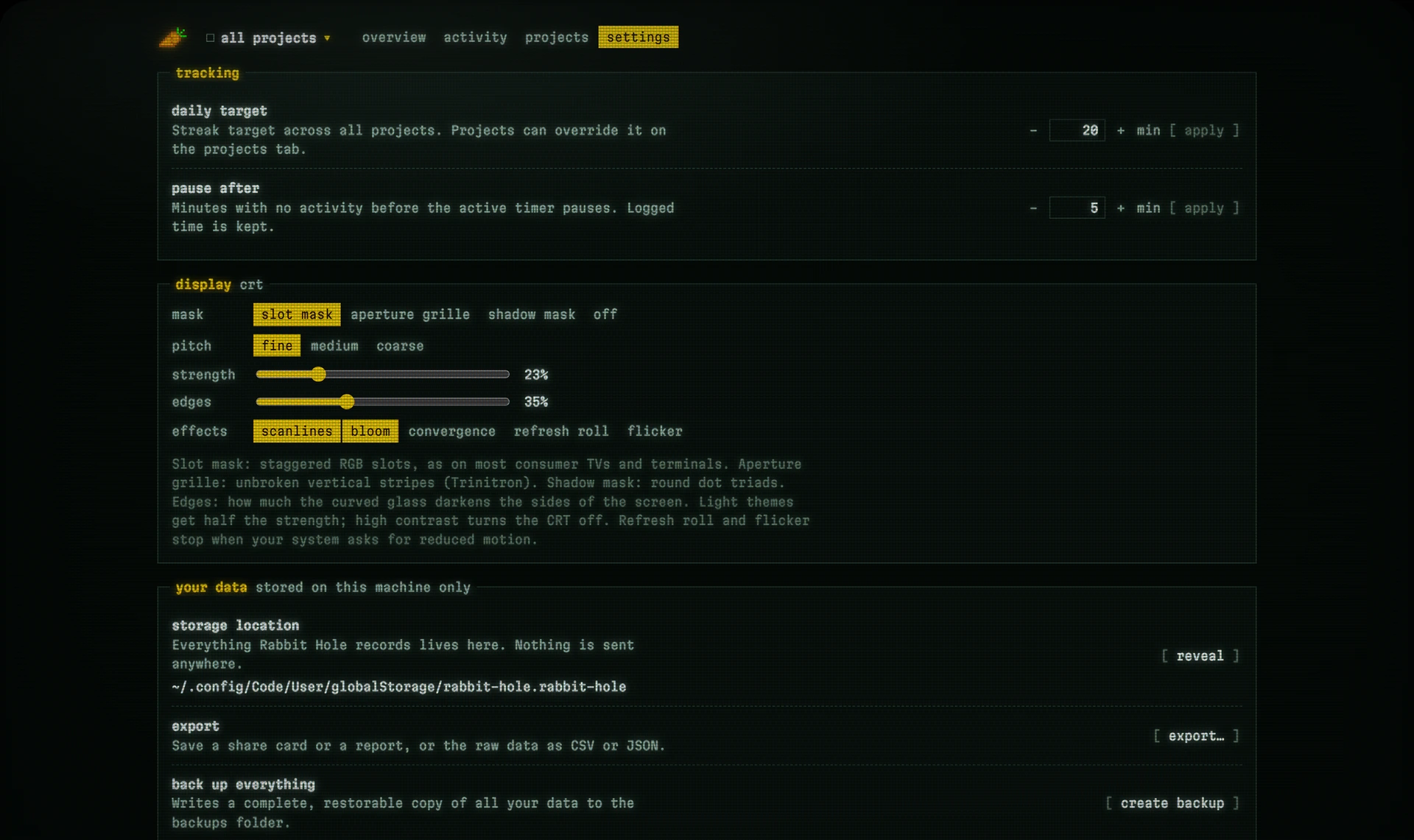
Task: Click the daily target value field
Action: coord(1077,130)
